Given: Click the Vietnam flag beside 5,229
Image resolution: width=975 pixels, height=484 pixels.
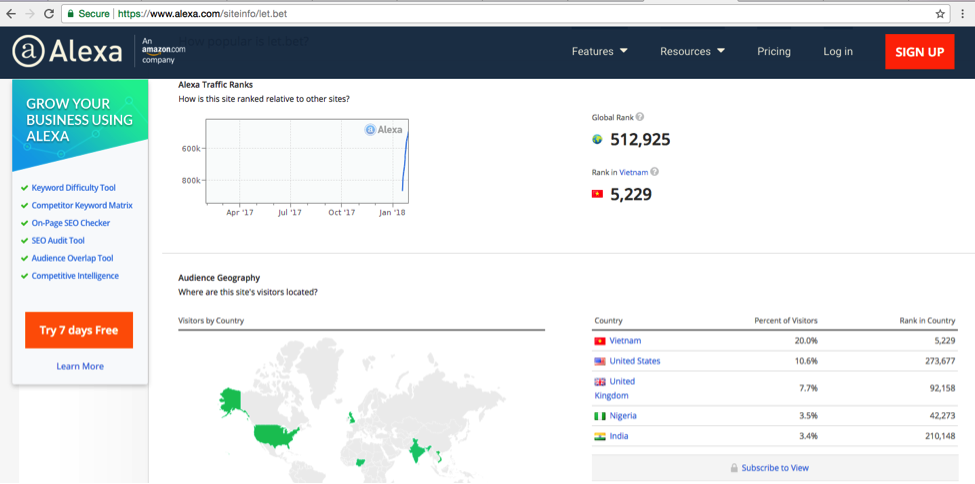Looking at the screenshot, I should point(598,195).
